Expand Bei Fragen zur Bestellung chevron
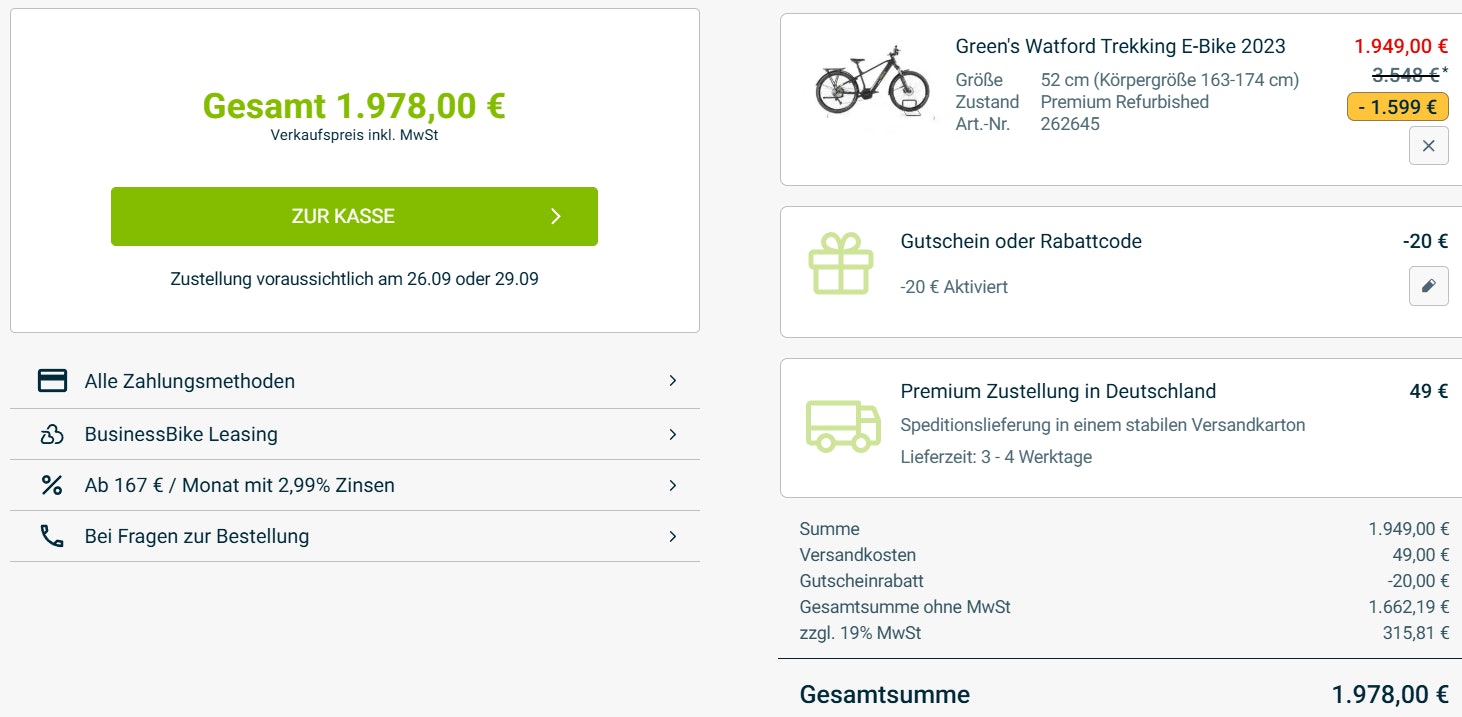Screen dimensions: 1462x717 click(x=673, y=536)
